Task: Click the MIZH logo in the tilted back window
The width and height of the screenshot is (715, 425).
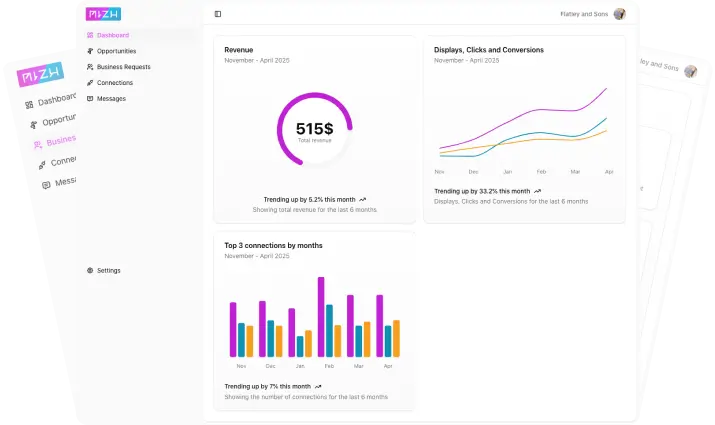Action: coord(40,74)
